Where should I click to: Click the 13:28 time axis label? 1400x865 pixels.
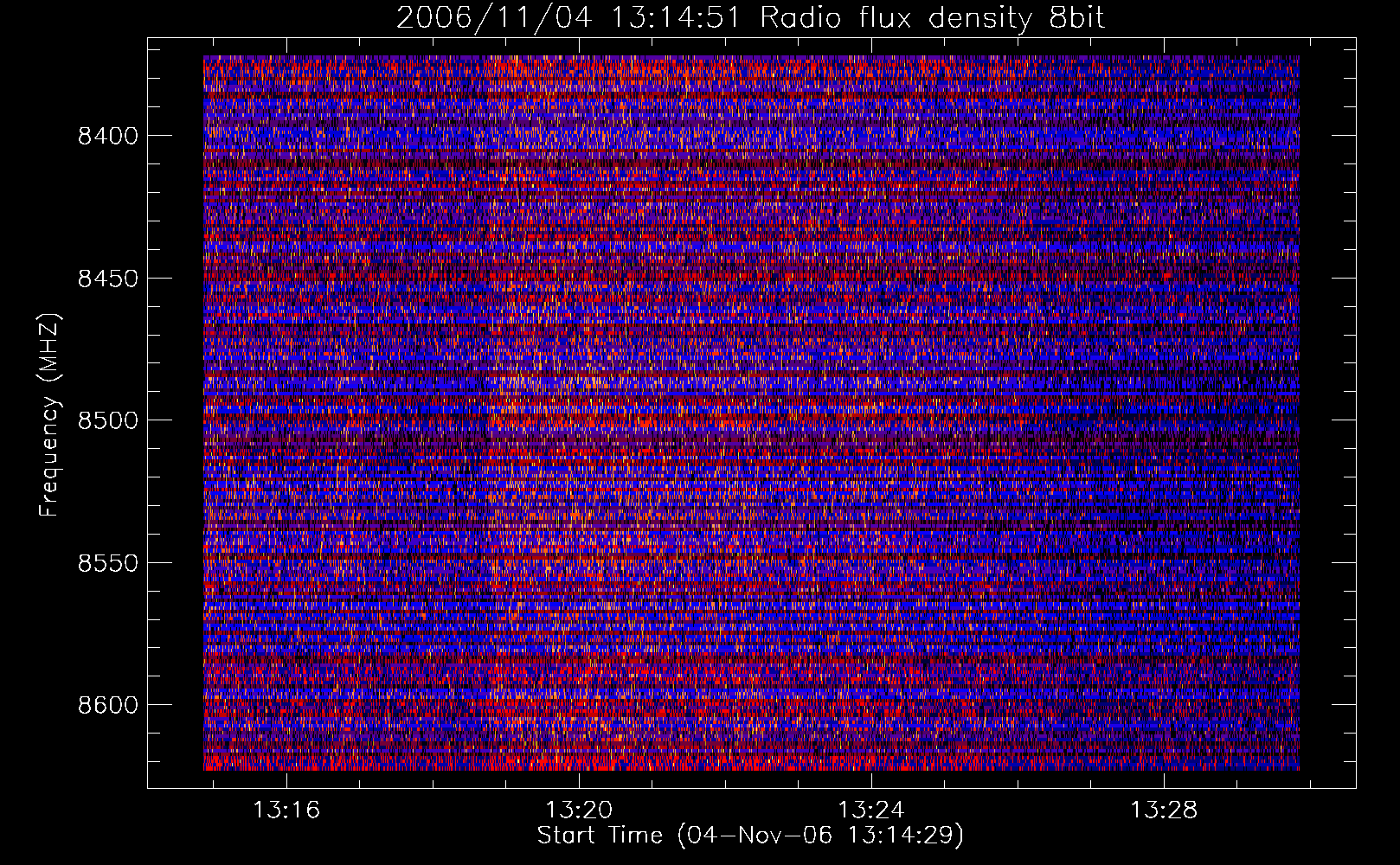point(1164,810)
